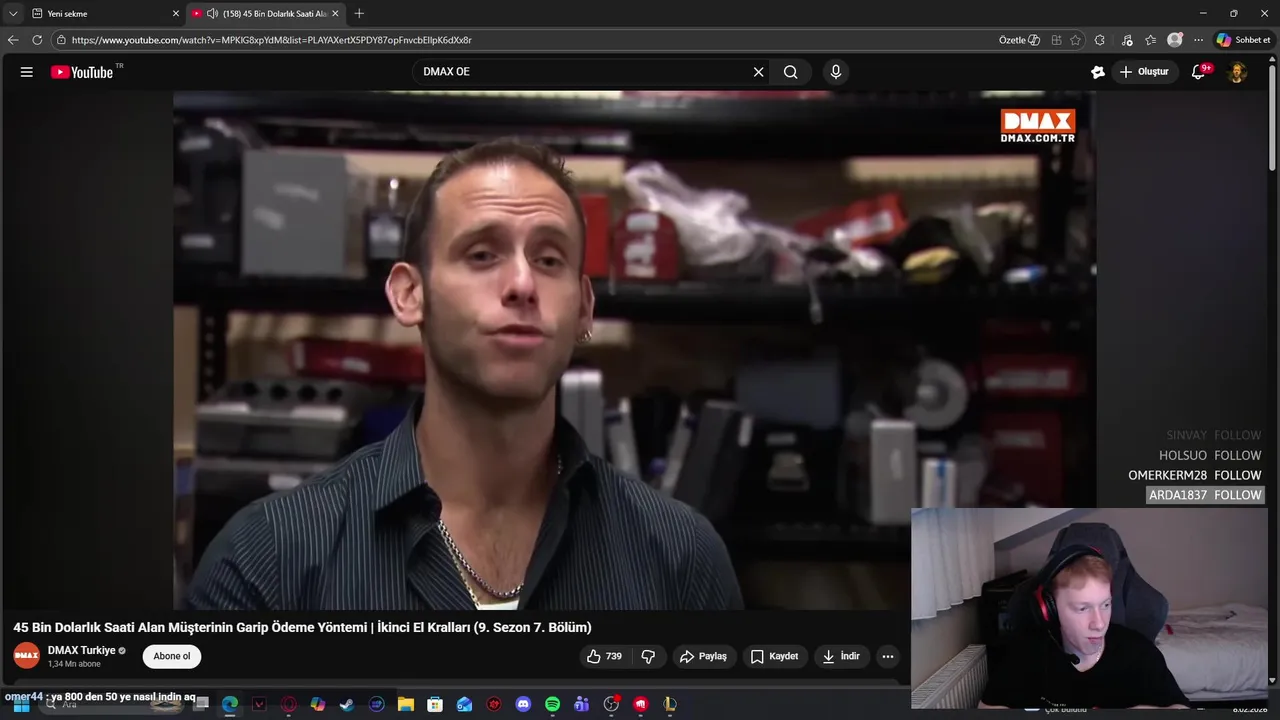Open the media control music icon
The image size is (1280, 720).
point(1128,40)
